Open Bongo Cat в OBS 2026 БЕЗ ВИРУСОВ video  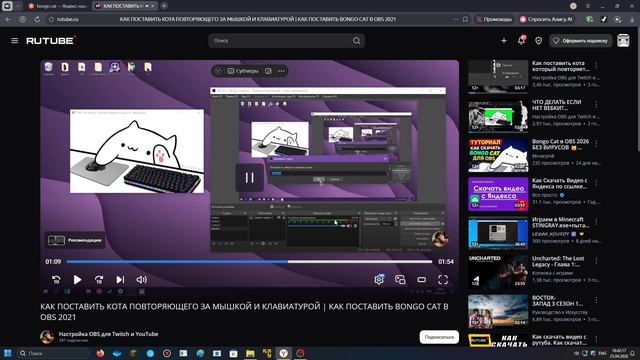[498, 155]
